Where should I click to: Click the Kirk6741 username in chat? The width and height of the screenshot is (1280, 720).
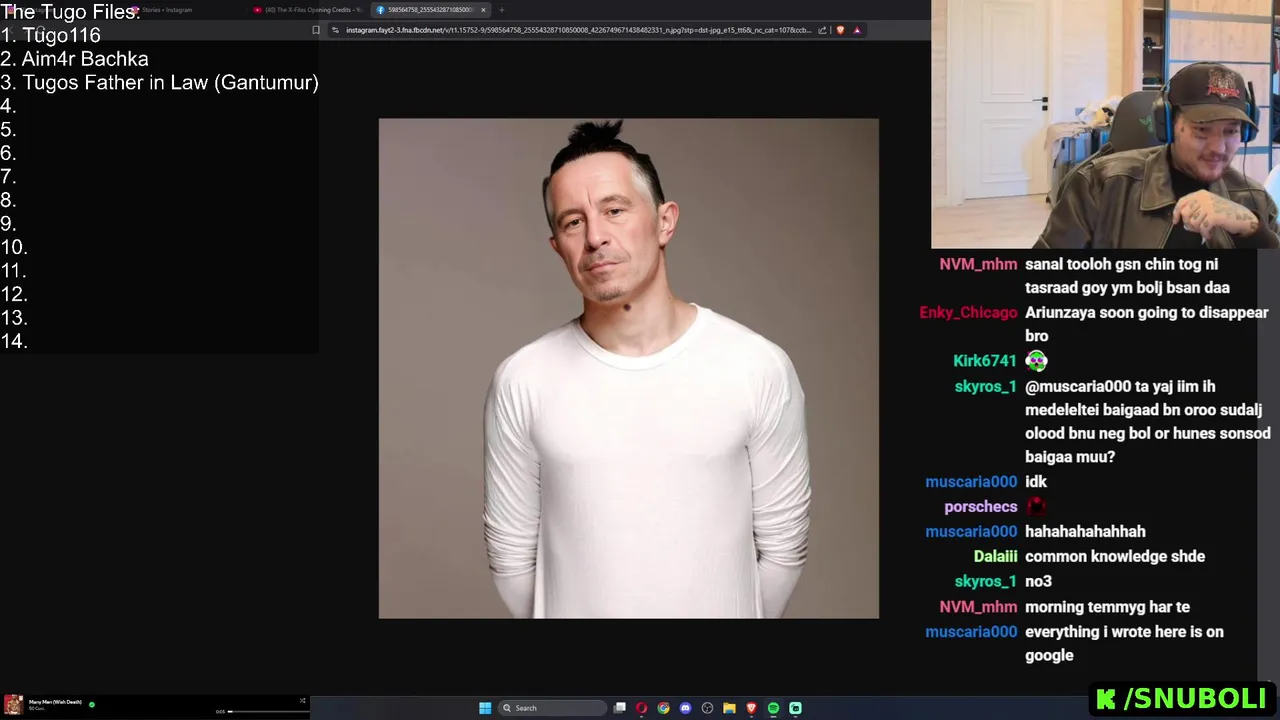(x=985, y=361)
